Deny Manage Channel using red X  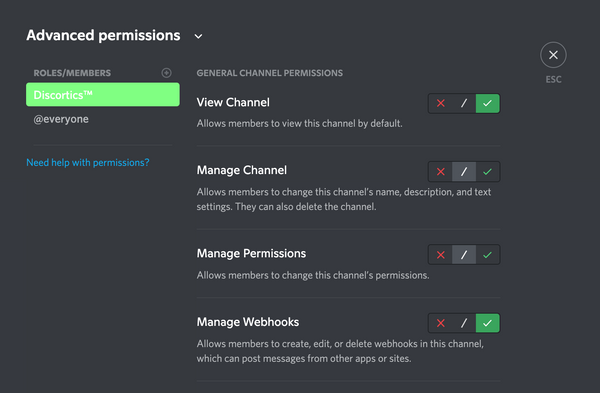[x=440, y=171]
